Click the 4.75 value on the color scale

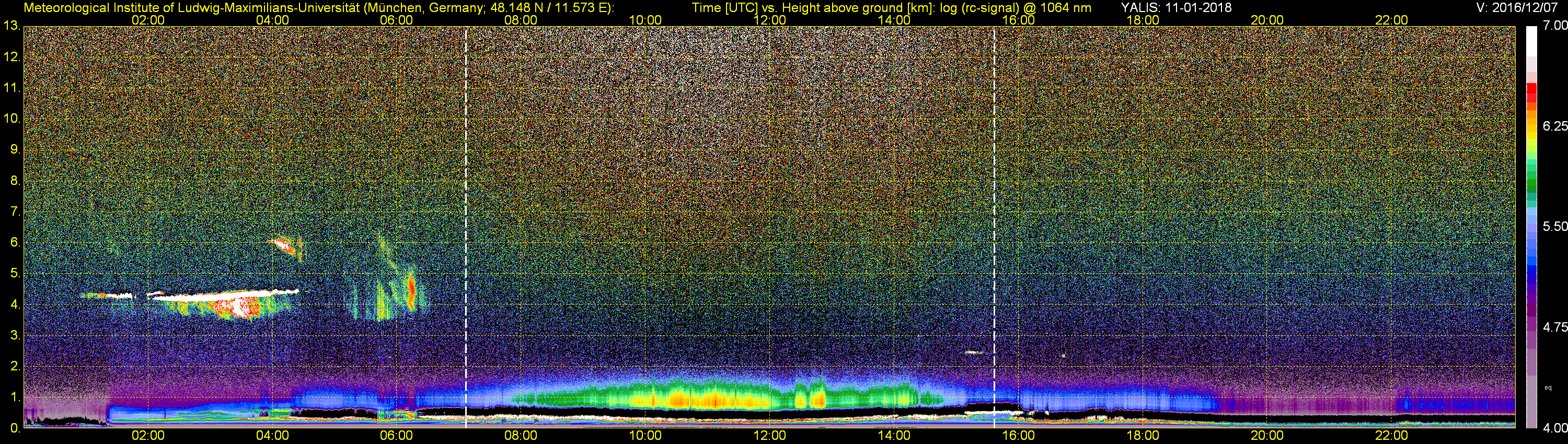(x=1554, y=327)
